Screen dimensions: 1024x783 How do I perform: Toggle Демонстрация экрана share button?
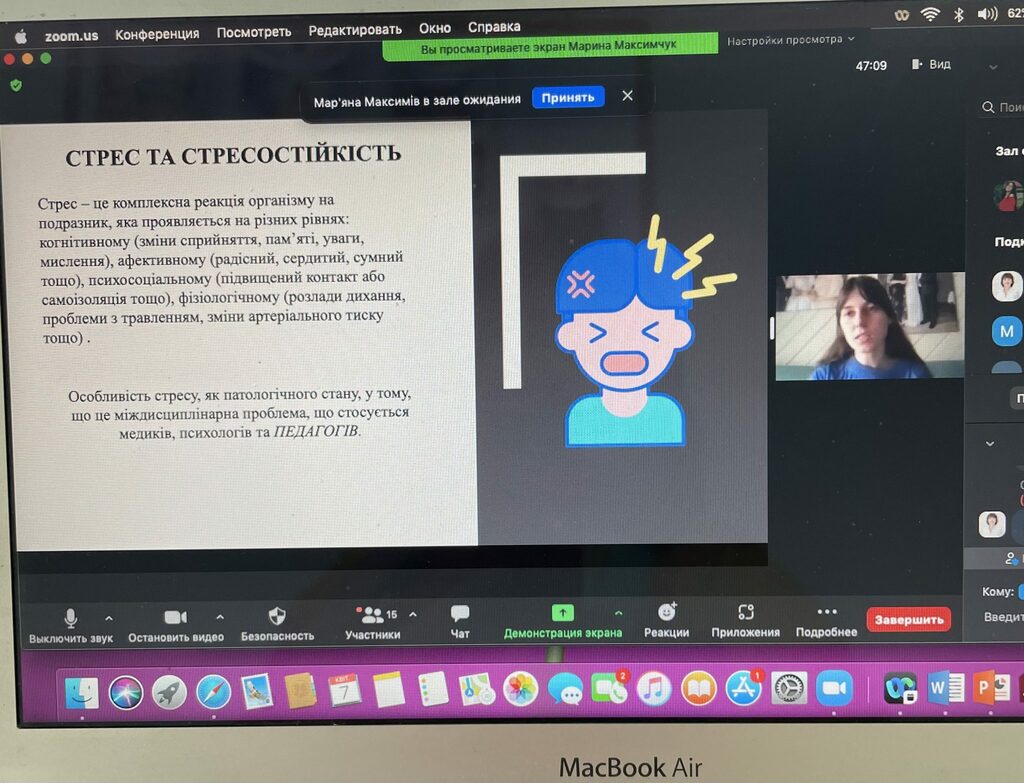(562, 622)
